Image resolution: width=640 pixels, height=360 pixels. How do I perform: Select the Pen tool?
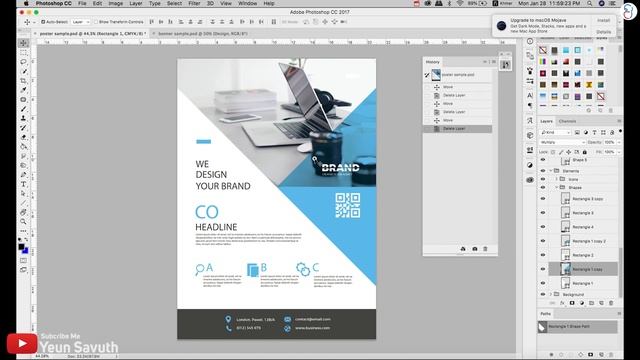tap(23, 175)
